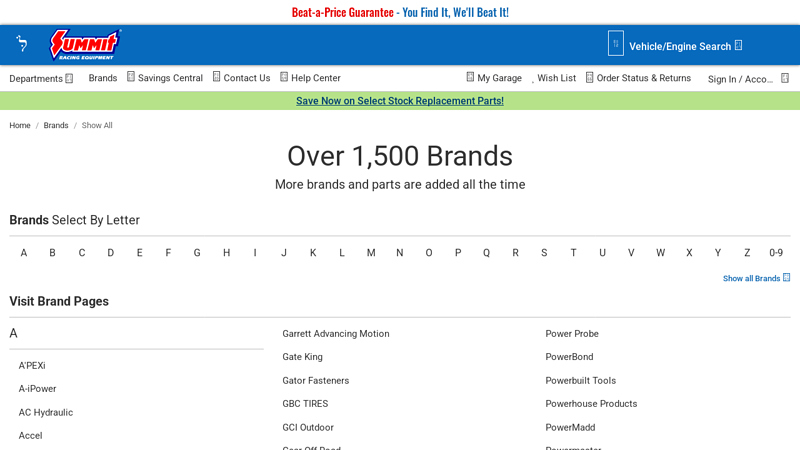Select letter M in brand filter
Image resolution: width=800 pixels, height=450 pixels.
[x=371, y=253]
